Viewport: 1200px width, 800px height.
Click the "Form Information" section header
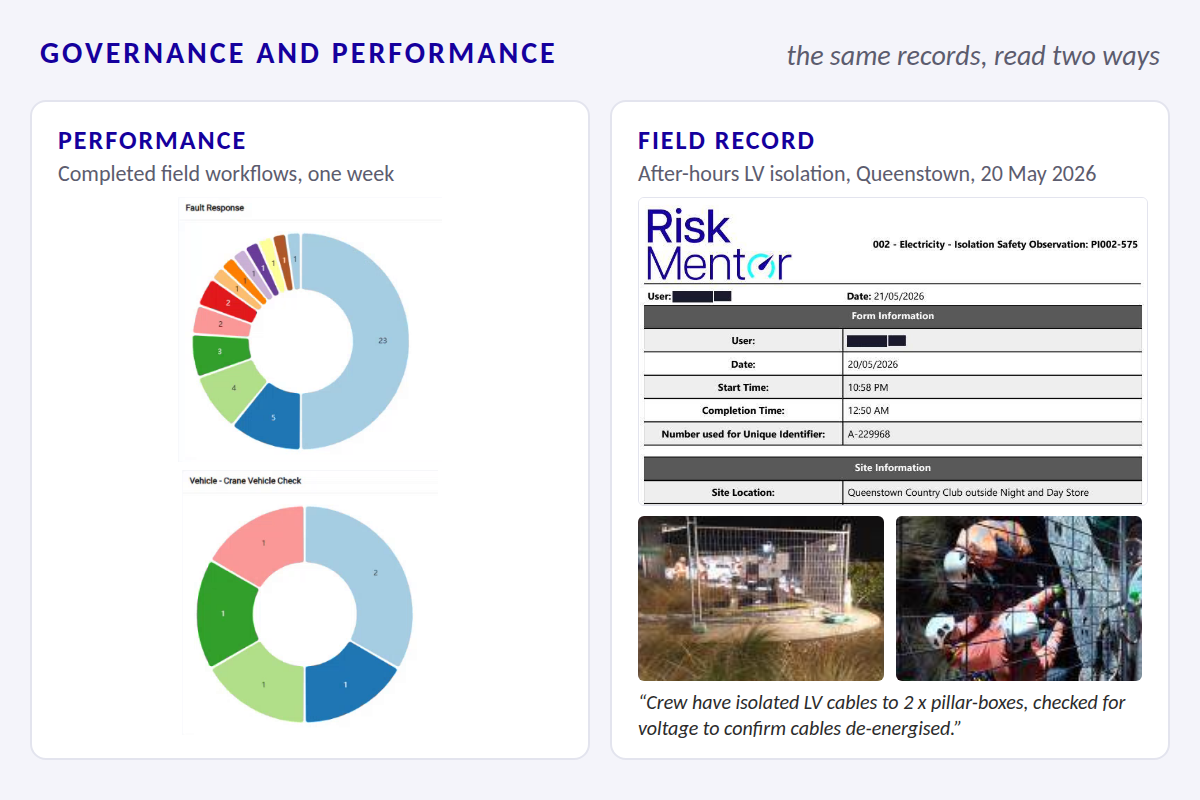click(892, 316)
